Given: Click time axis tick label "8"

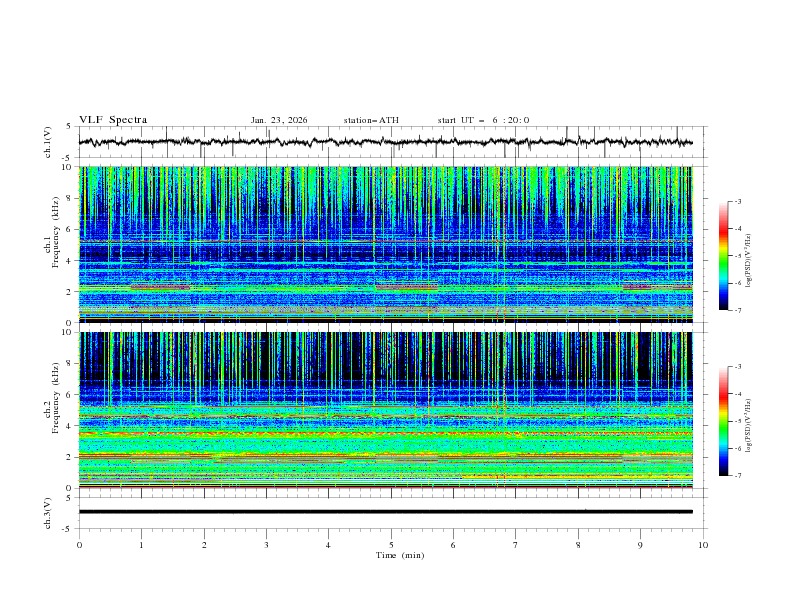Looking at the screenshot, I should 578,545.
